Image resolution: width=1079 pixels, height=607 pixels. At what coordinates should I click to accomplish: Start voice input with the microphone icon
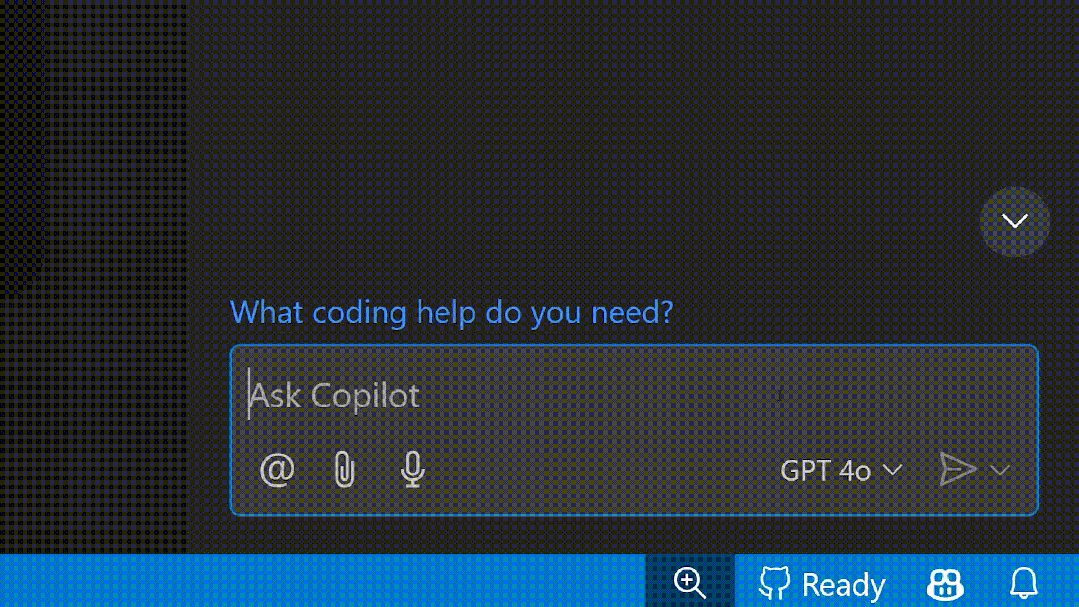click(412, 469)
